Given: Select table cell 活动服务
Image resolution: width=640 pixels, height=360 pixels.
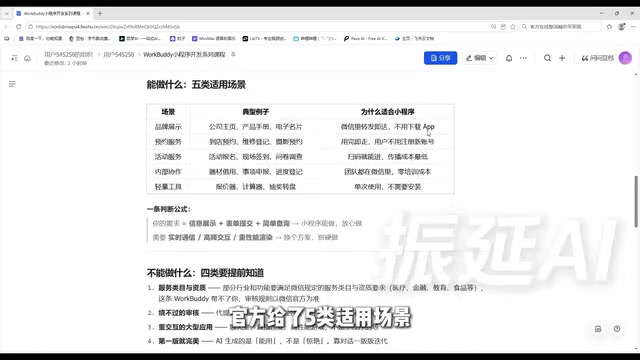Looking at the screenshot, I should coord(168,157).
